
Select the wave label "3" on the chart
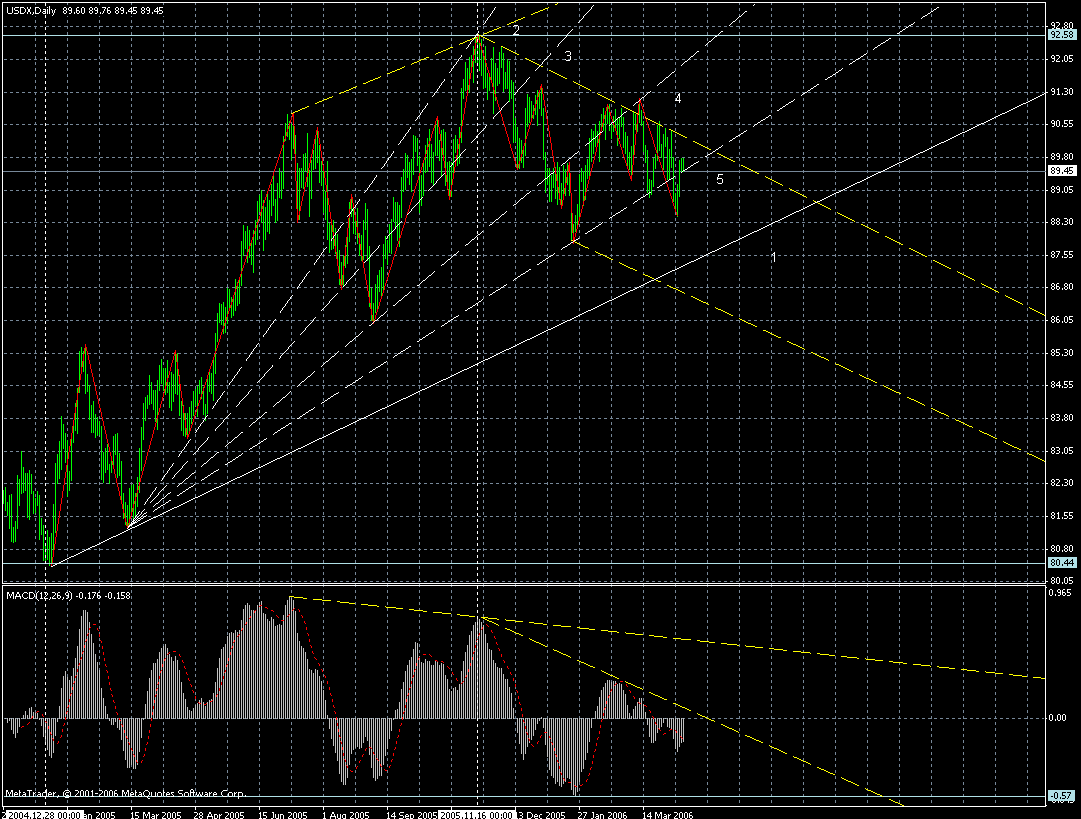(x=568, y=57)
